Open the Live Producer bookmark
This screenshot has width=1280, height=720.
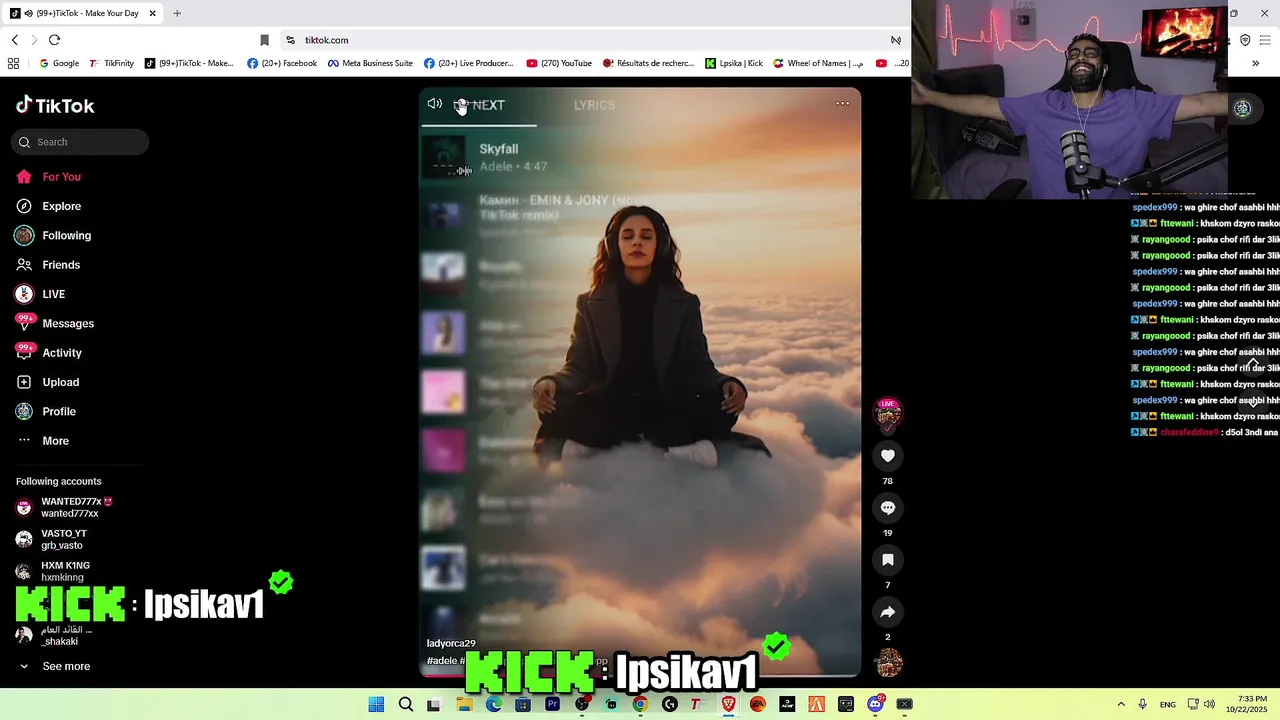(x=468, y=63)
